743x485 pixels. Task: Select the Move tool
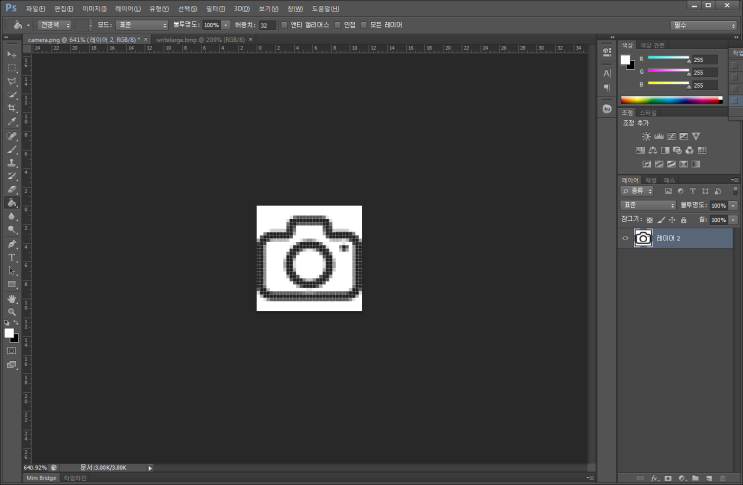pos(12,55)
